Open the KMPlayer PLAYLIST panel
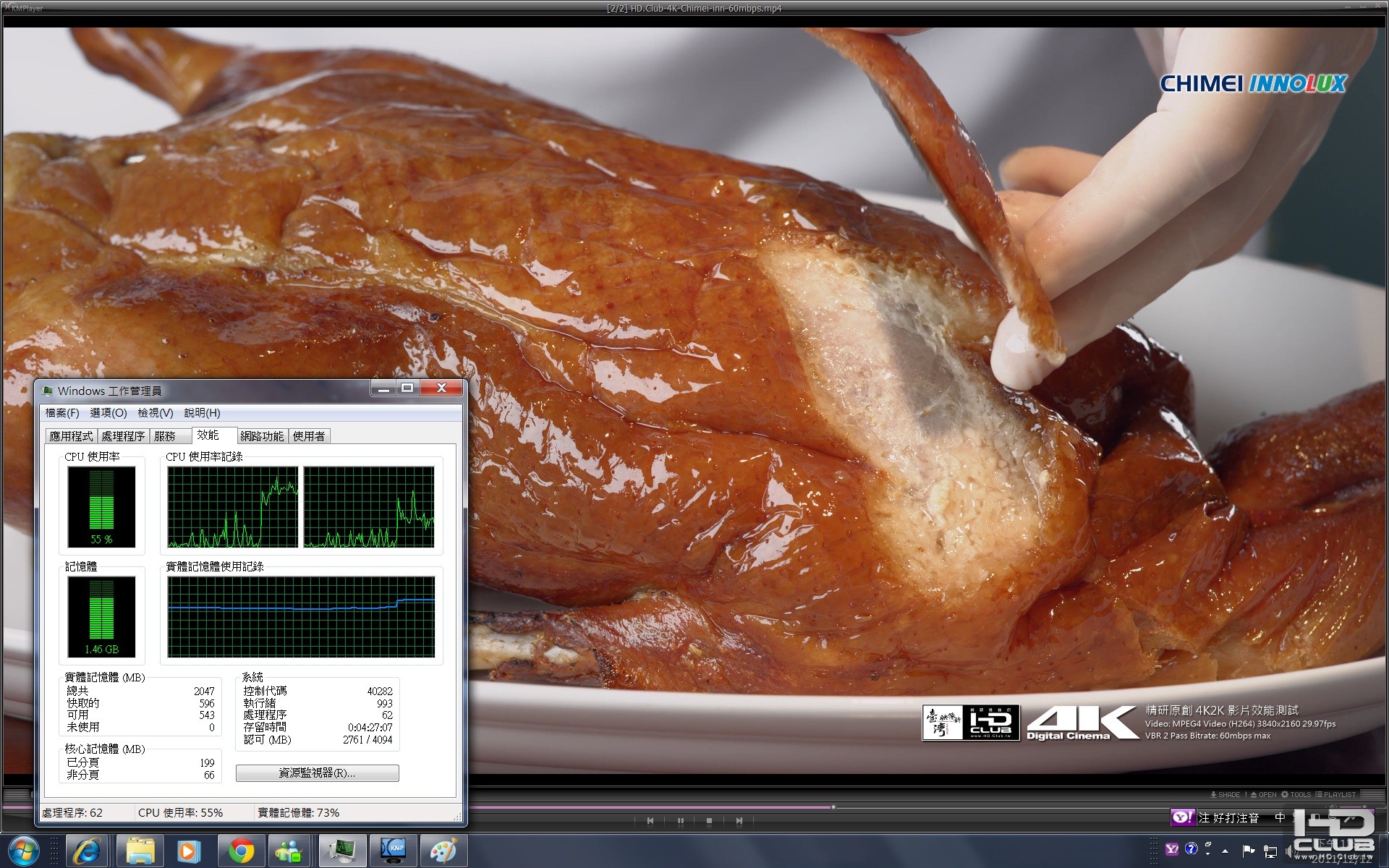The width and height of the screenshot is (1389, 868). [x=1335, y=794]
